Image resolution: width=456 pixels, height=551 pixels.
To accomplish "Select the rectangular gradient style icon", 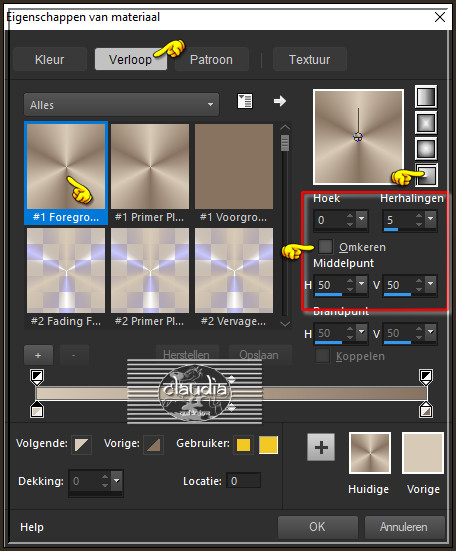I will click(x=426, y=123).
